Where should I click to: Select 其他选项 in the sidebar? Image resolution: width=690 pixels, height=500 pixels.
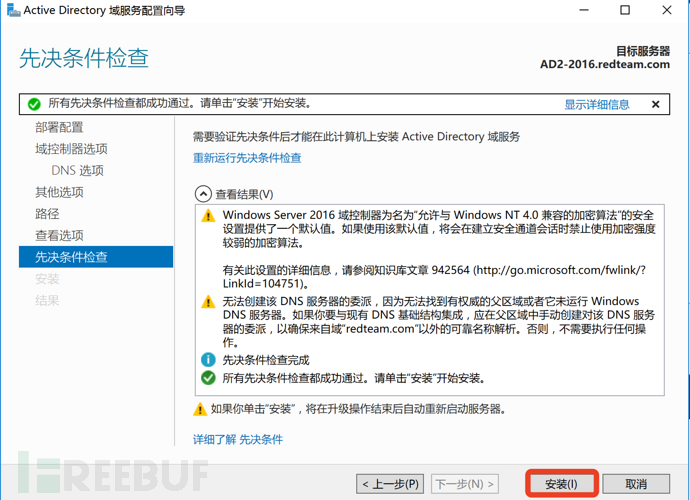tap(59, 192)
